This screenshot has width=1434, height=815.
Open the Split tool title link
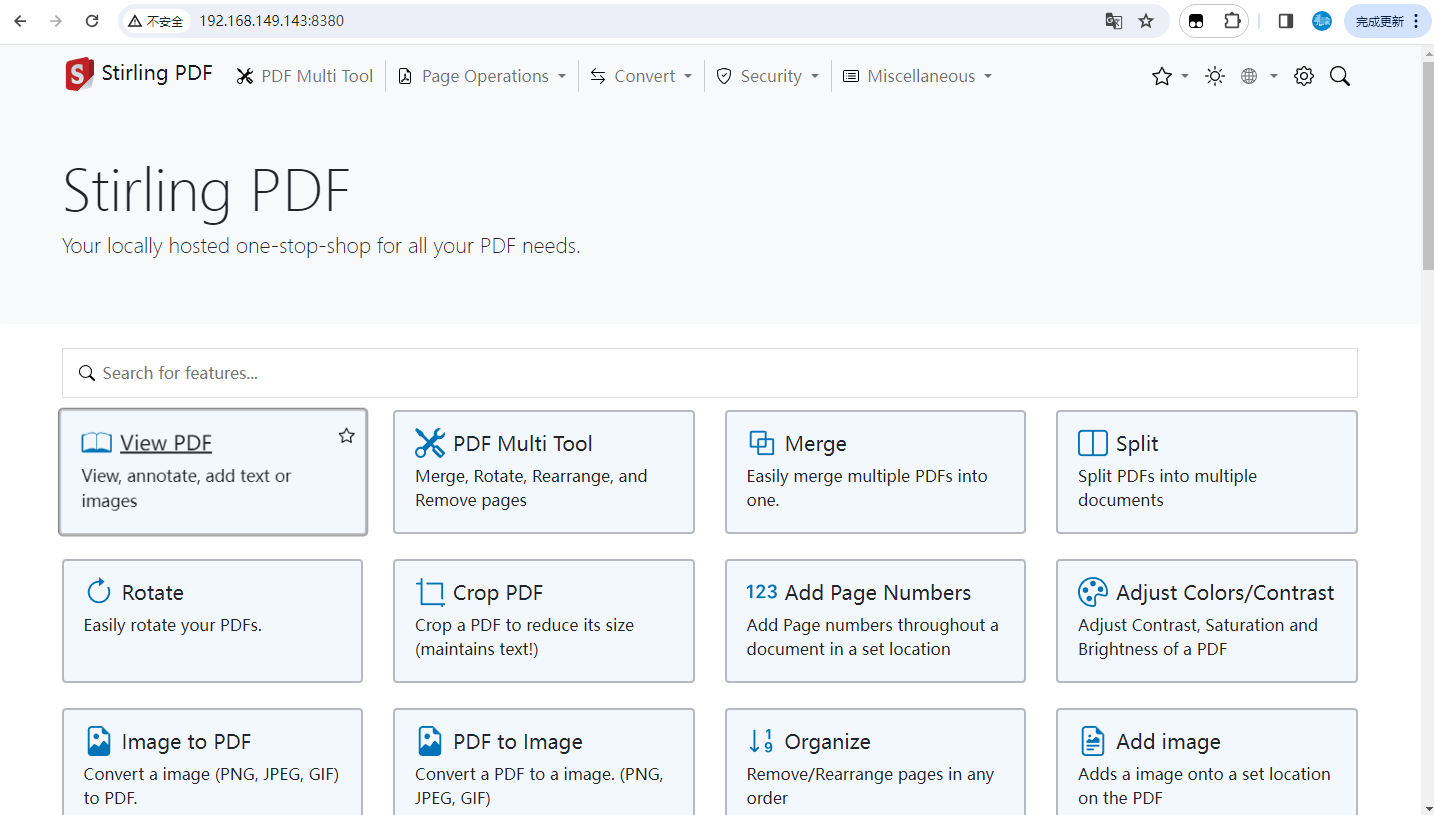tap(1137, 443)
